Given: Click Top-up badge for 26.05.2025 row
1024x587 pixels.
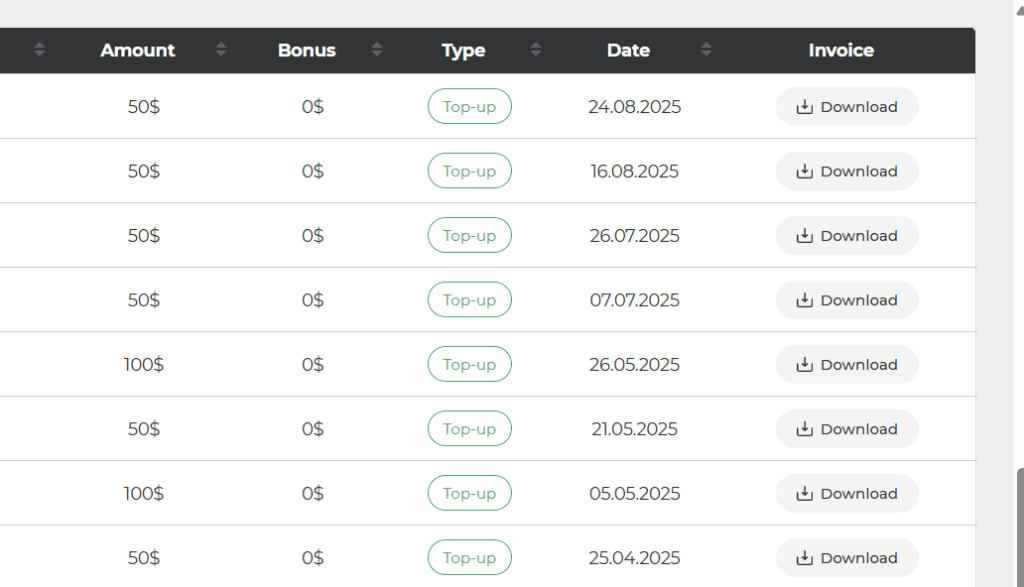Looking at the screenshot, I should tap(469, 365).
